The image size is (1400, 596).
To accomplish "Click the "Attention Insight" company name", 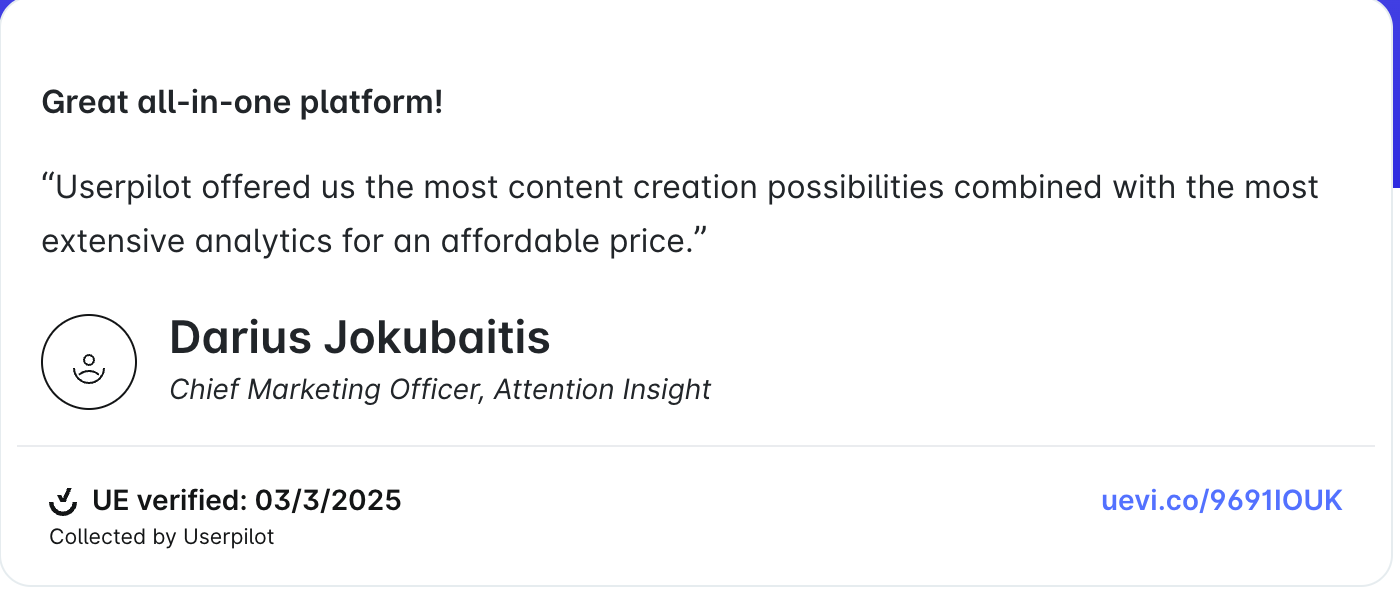I will pos(602,389).
